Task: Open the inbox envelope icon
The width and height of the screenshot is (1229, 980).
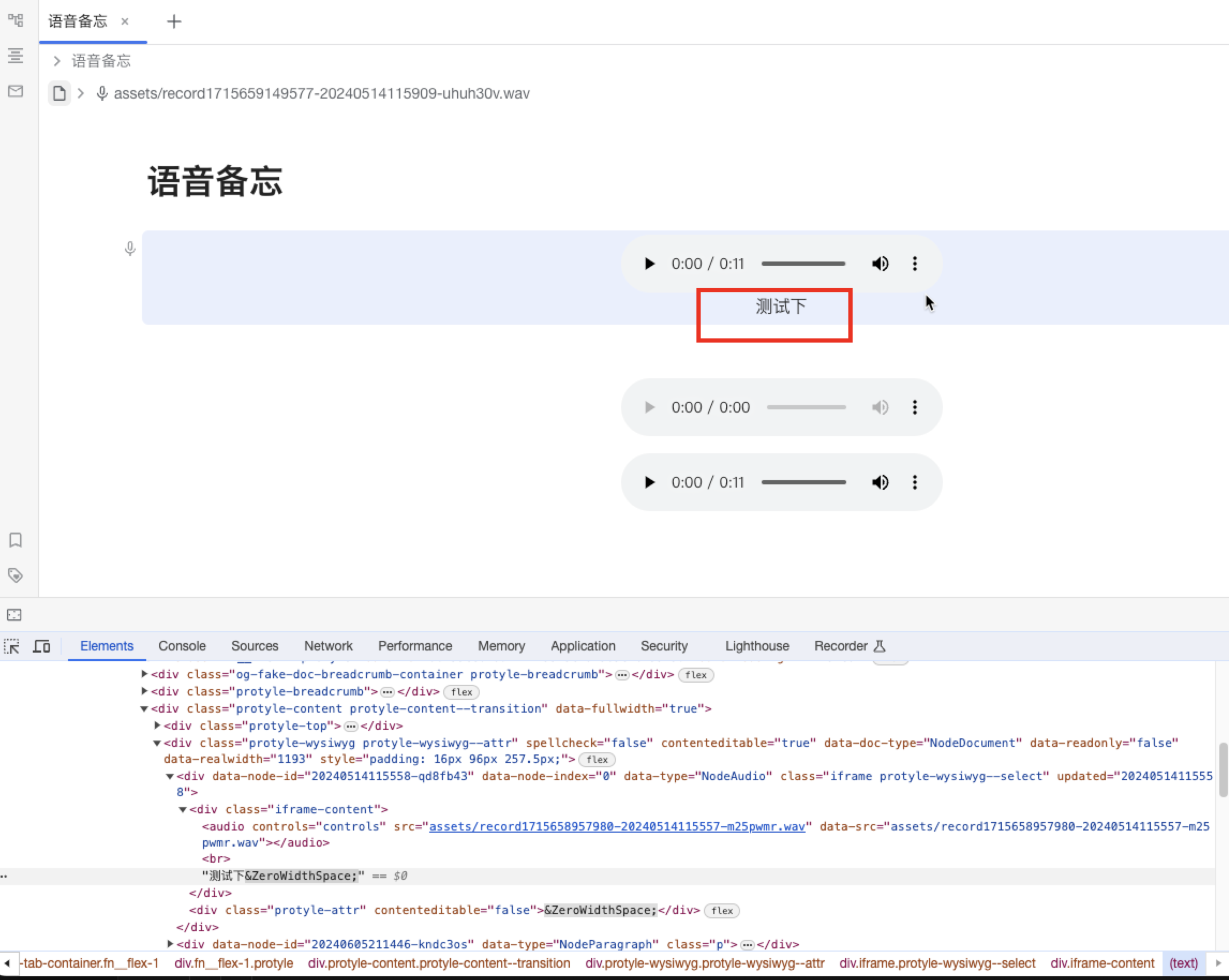Action: (16, 91)
